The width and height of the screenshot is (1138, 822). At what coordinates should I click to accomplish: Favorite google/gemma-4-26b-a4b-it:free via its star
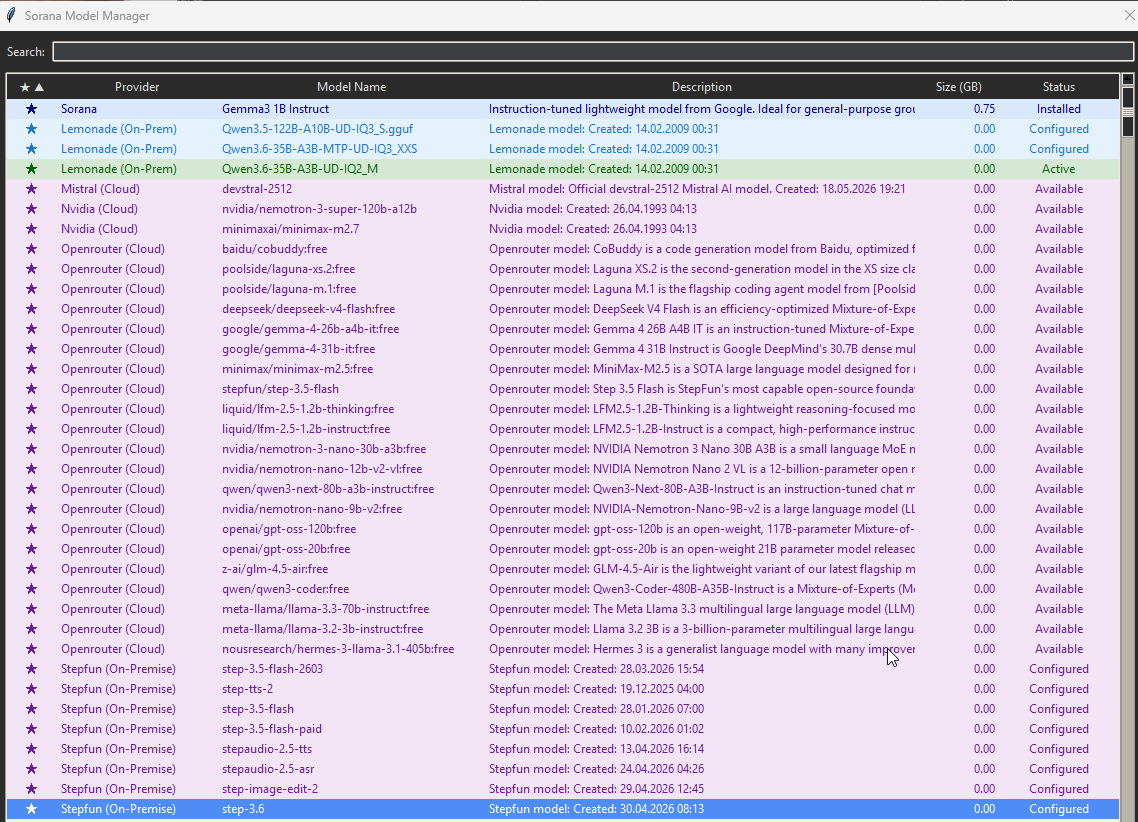pos(31,329)
